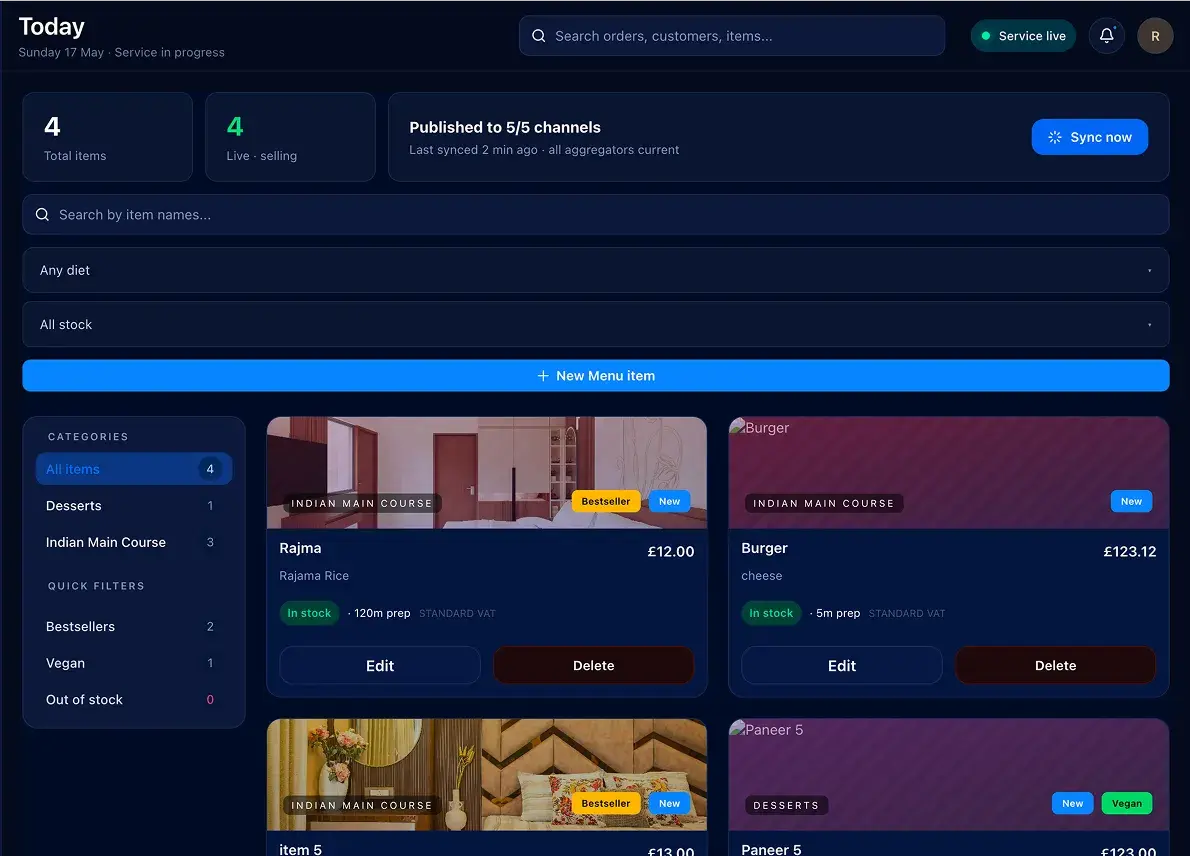Click the item 5 card photo
This screenshot has width=1190, height=856.
click(486, 774)
